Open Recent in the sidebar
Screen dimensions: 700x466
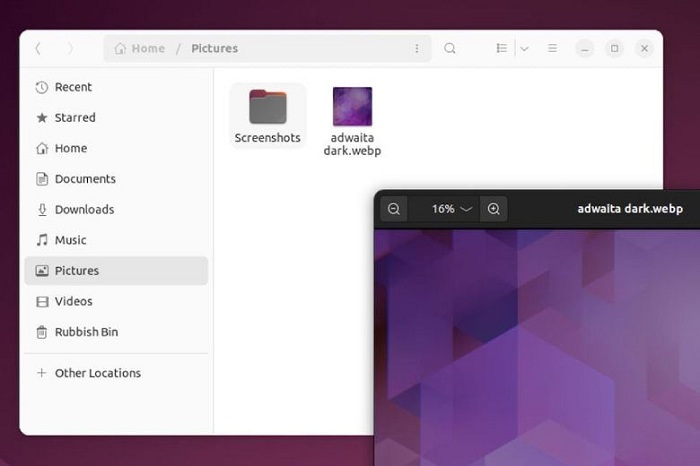116,87
